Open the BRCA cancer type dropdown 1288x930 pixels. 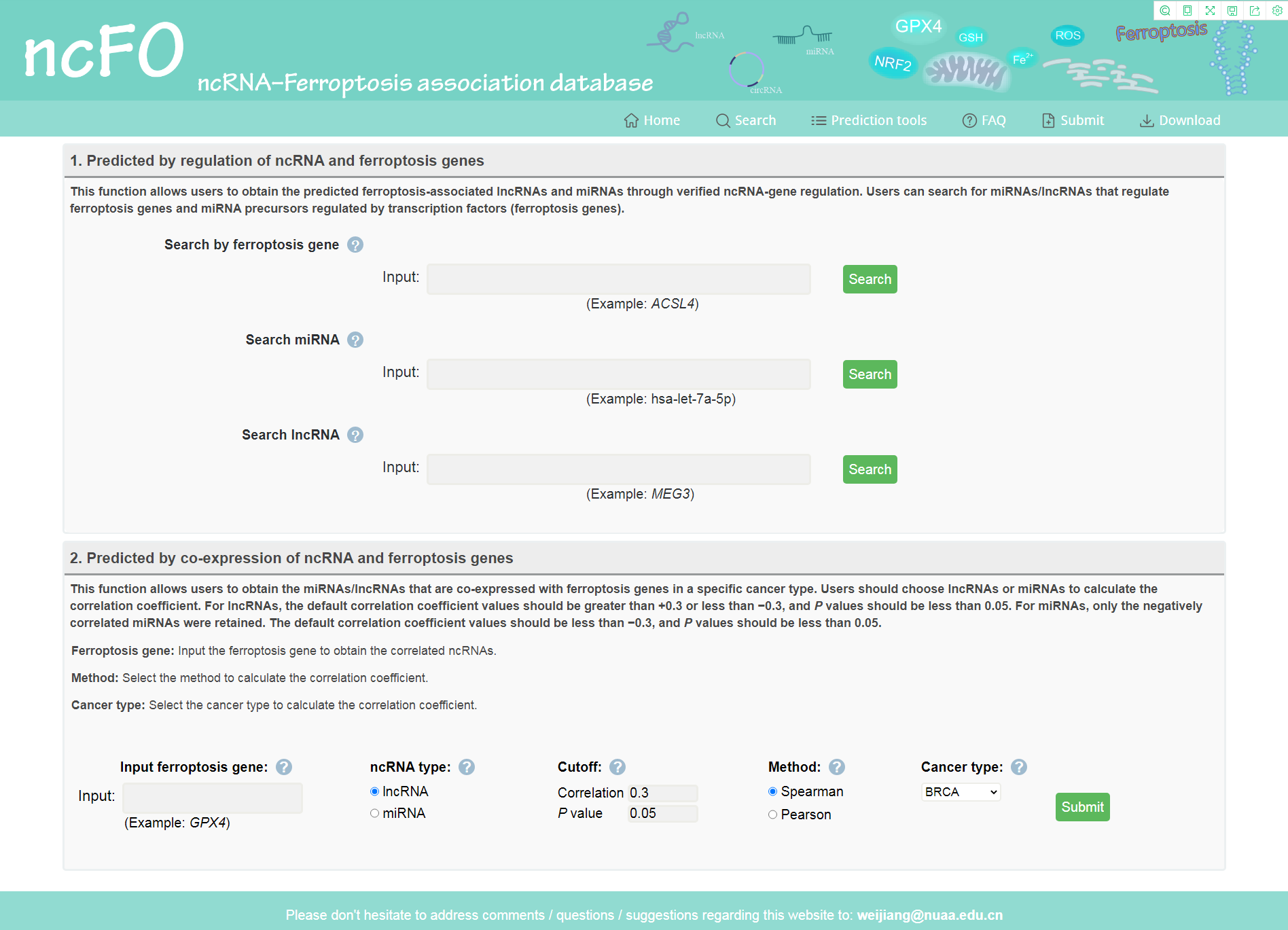pos(961,792)
